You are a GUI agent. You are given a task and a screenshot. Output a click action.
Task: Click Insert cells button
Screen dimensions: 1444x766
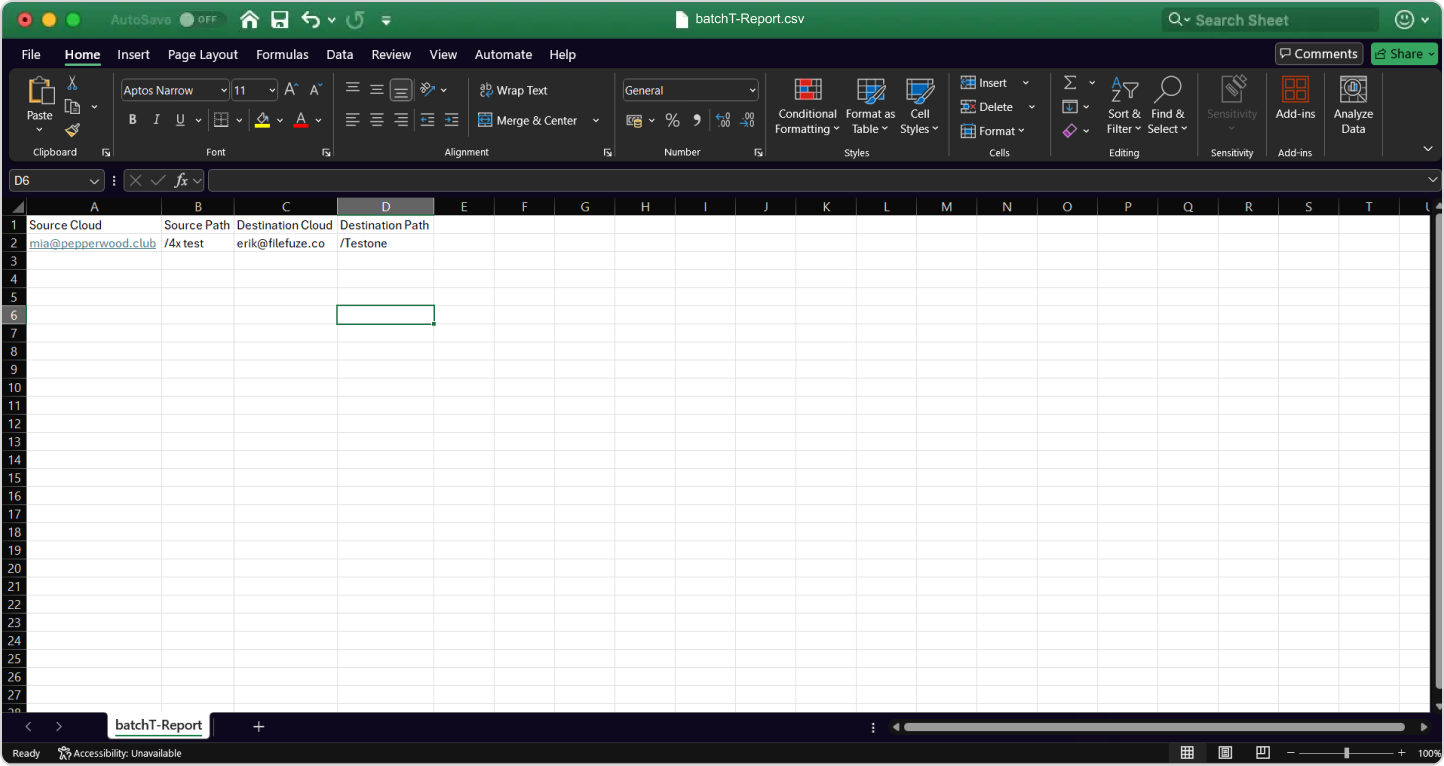coord(984,83)
